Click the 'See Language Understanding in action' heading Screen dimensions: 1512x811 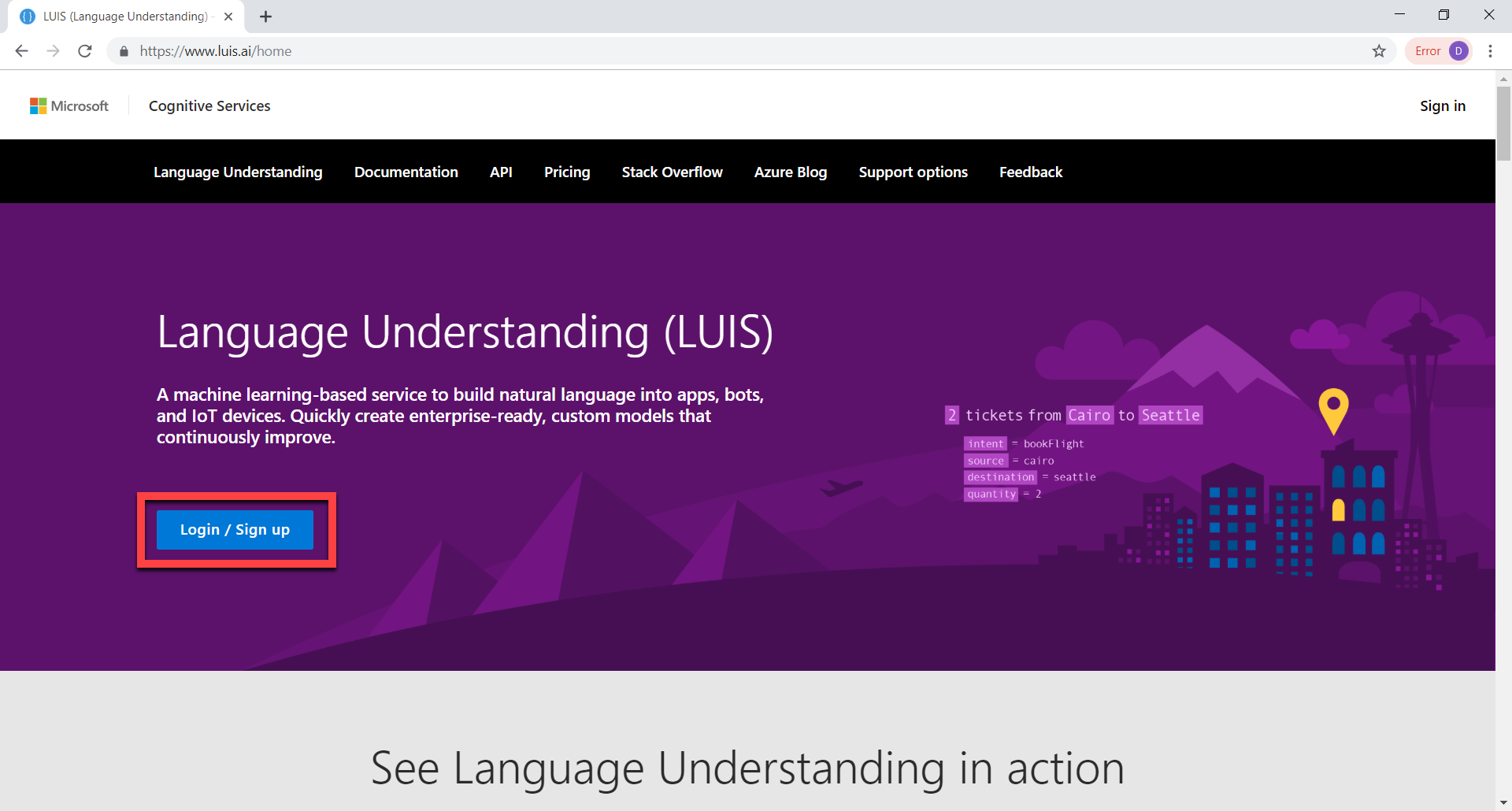point(747,768)
